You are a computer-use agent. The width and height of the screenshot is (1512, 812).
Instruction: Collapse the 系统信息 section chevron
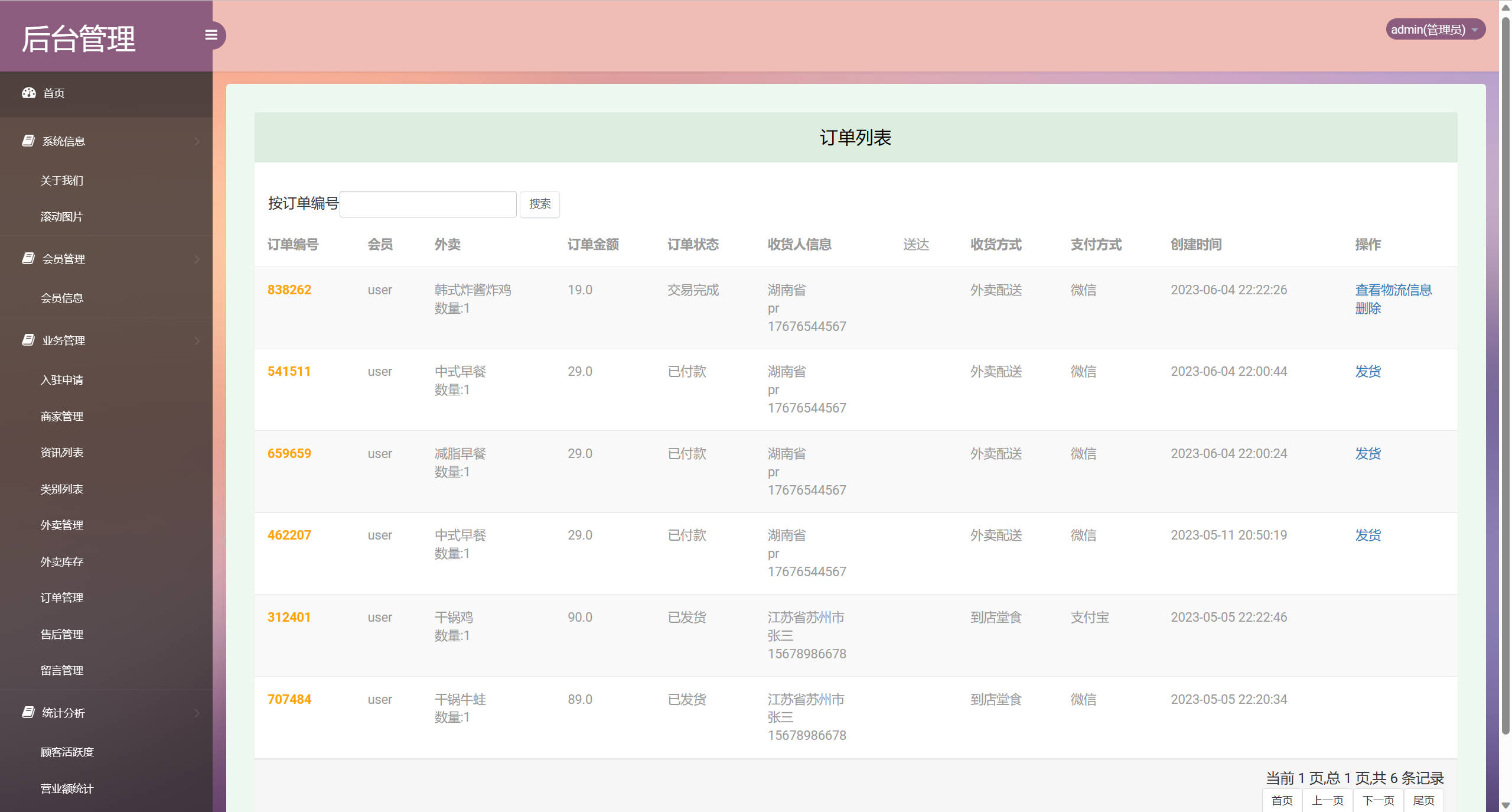[x=197, y=141]
